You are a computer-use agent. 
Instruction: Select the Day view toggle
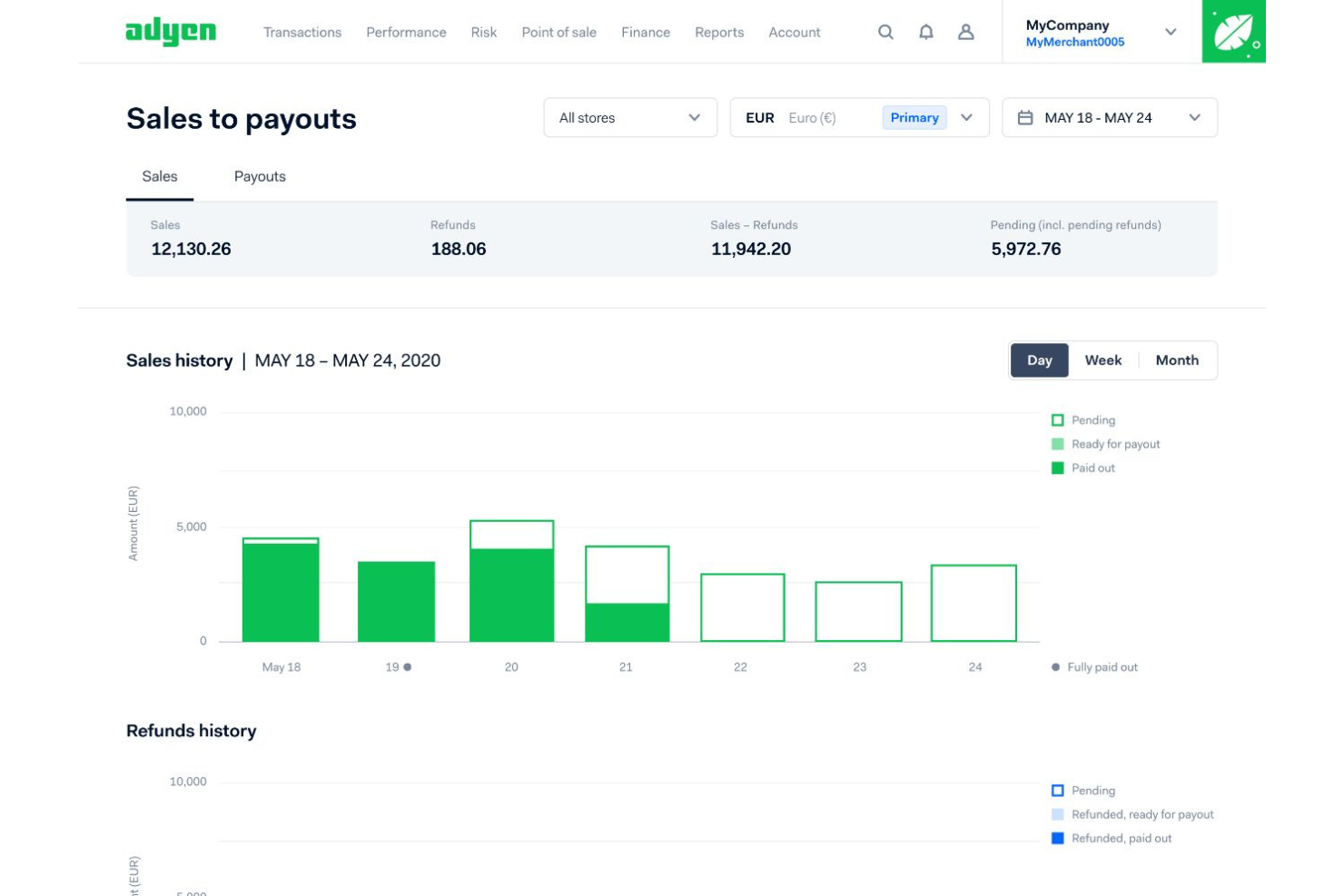[x=1040, y=360]
